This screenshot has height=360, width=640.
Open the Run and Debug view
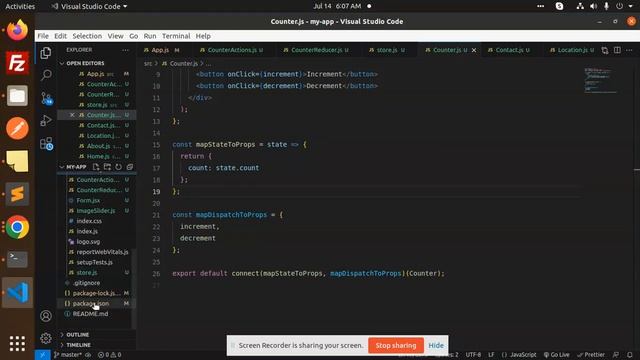pyautogui.click(x=46, y=120)
